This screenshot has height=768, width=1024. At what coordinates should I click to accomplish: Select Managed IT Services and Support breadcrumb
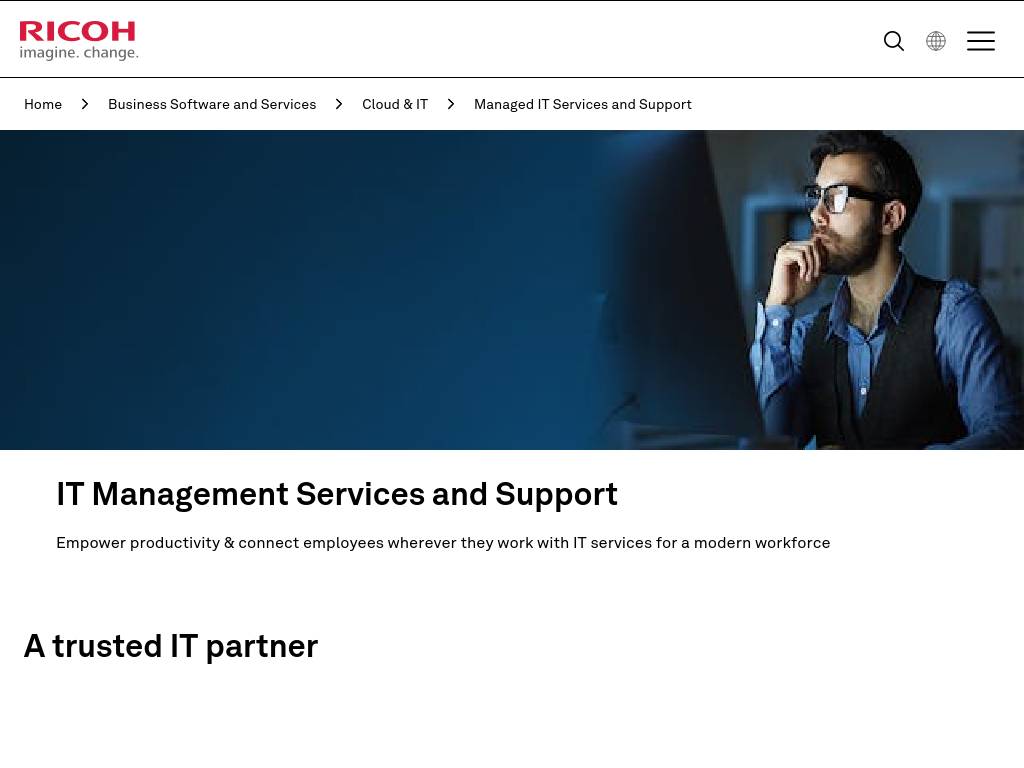583,104
